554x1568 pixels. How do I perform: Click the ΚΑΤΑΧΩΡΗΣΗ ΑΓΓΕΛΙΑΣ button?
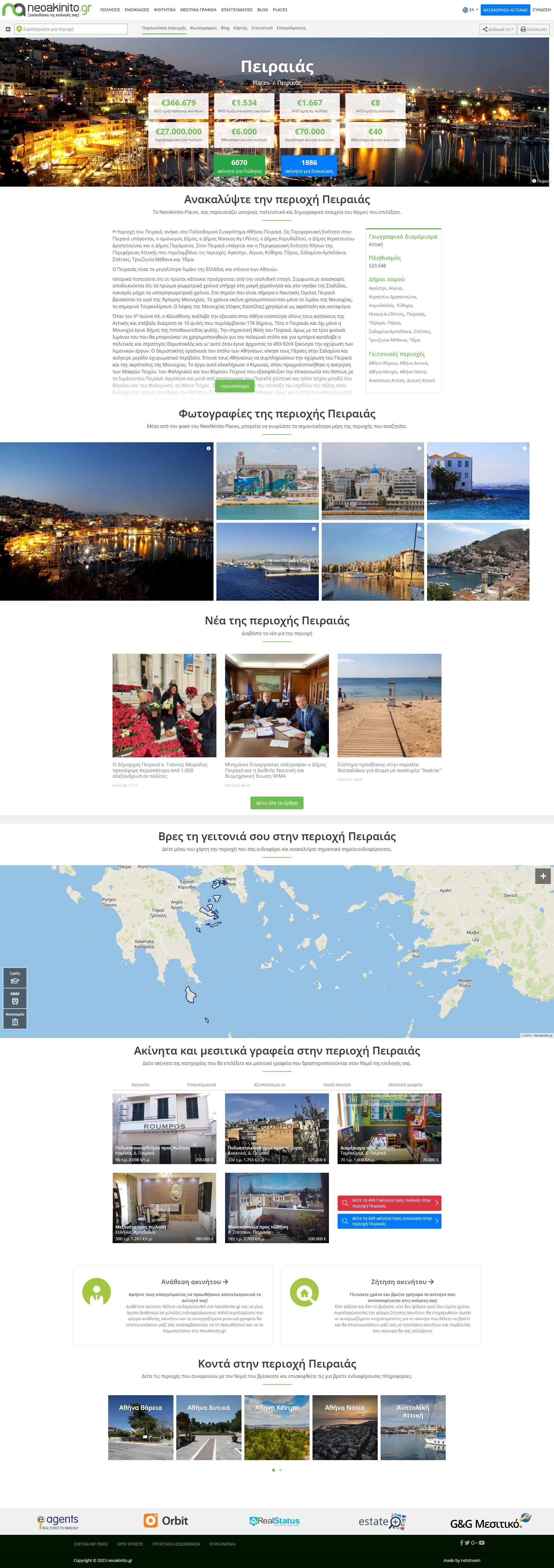click(505, 10)
